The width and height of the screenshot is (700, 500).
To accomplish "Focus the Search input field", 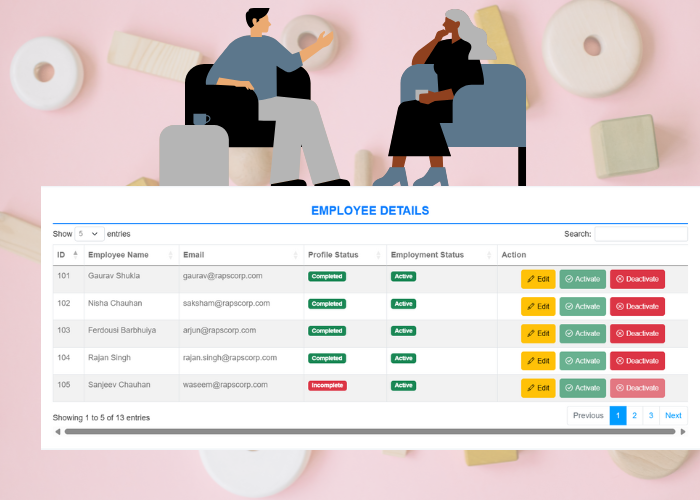I will 641,234.
